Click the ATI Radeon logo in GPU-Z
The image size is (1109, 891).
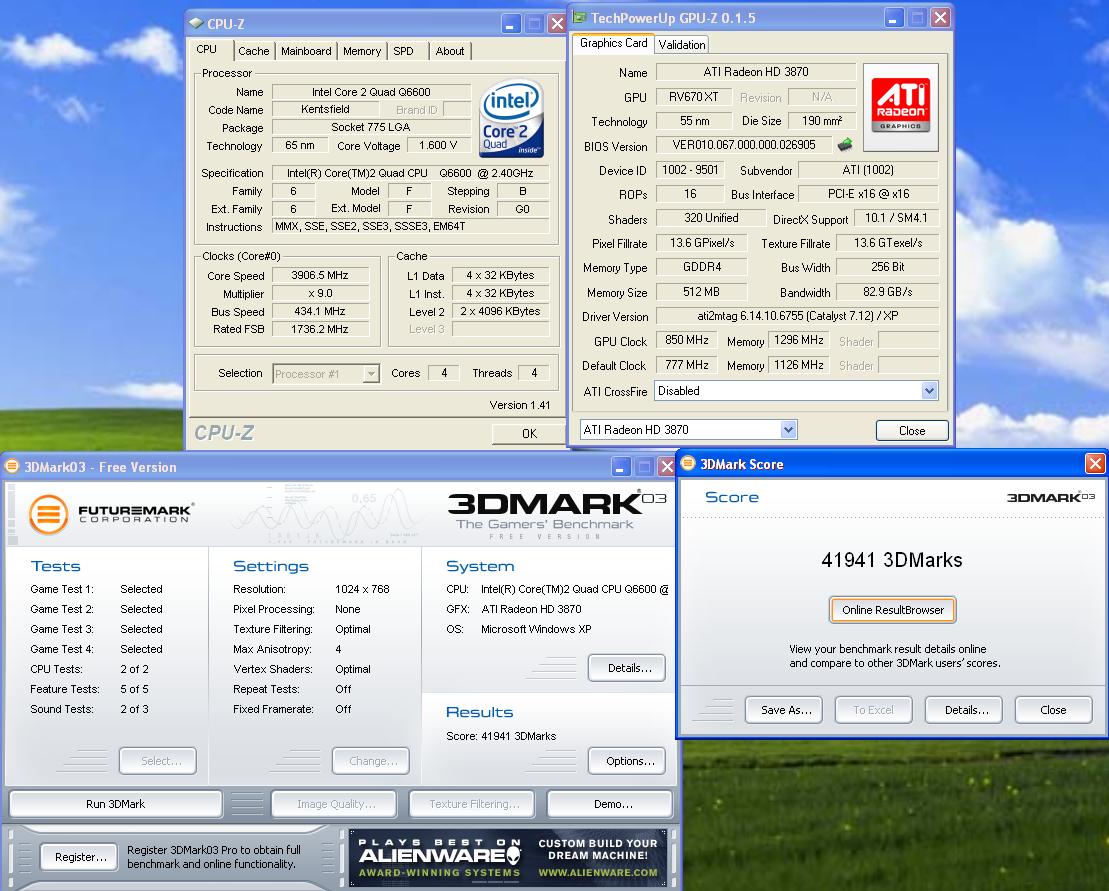click(900, 106)
